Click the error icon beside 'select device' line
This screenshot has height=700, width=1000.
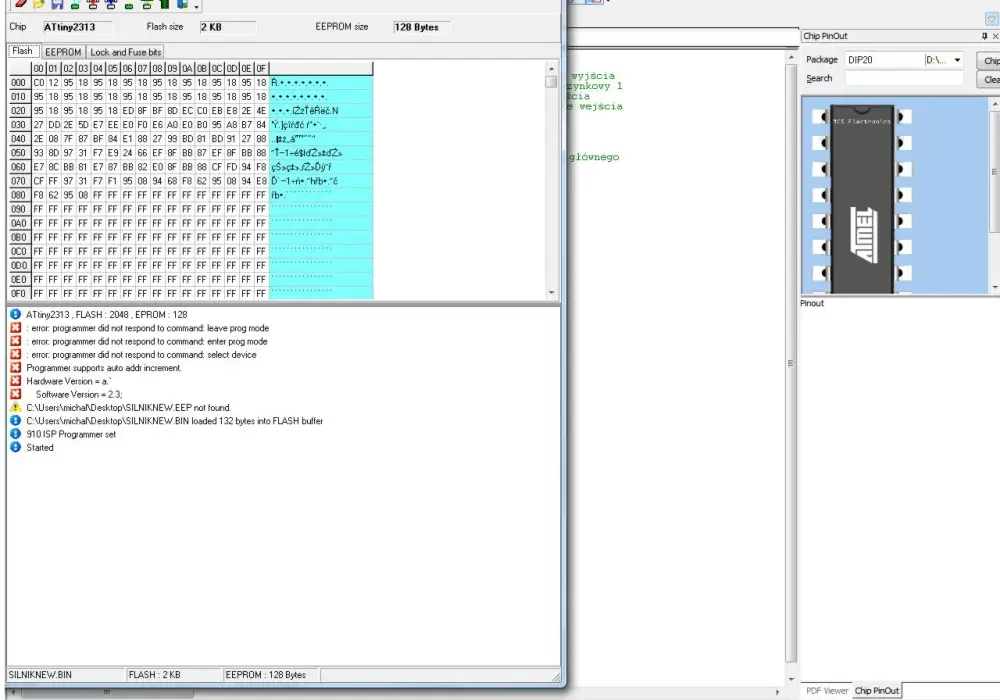coord(16,354)
